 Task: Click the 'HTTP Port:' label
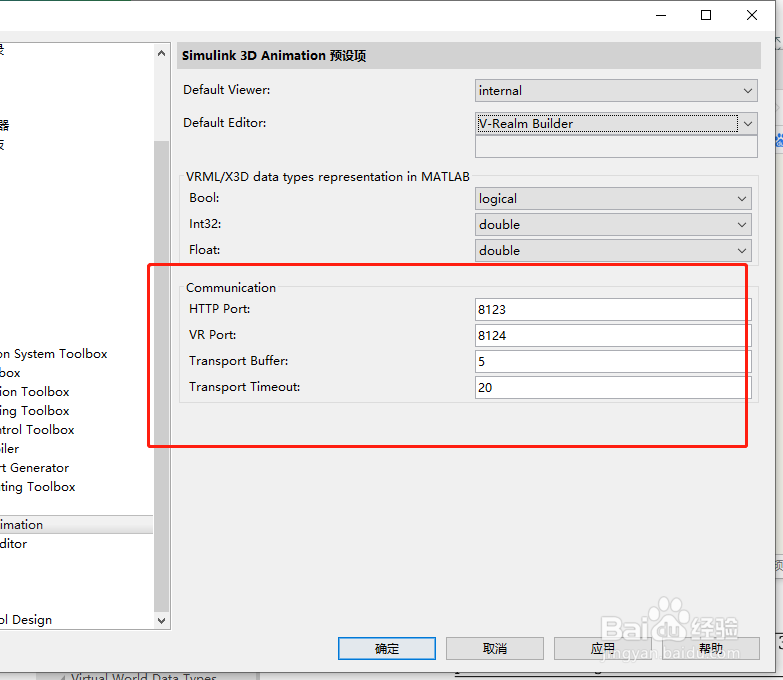point(220,309)
